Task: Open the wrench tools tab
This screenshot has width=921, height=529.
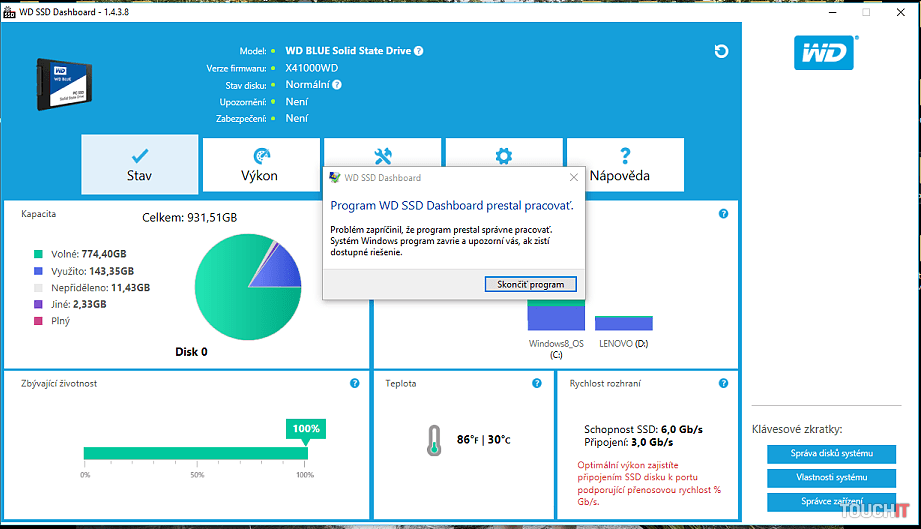Action: [383, 156]
